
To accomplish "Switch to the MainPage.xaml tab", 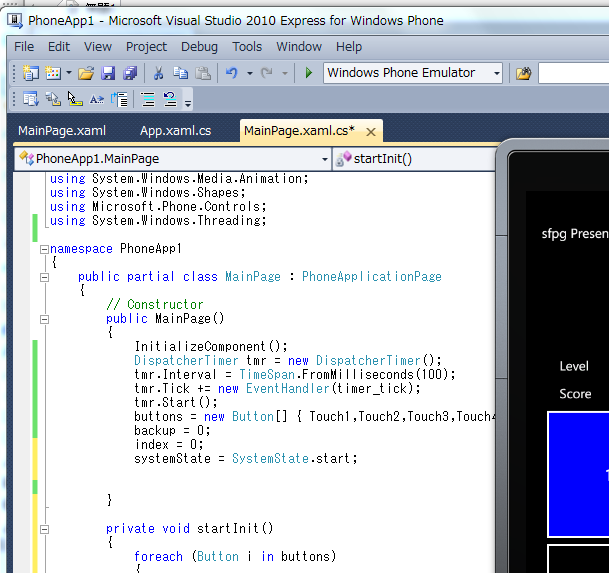I will coord(62,130).
